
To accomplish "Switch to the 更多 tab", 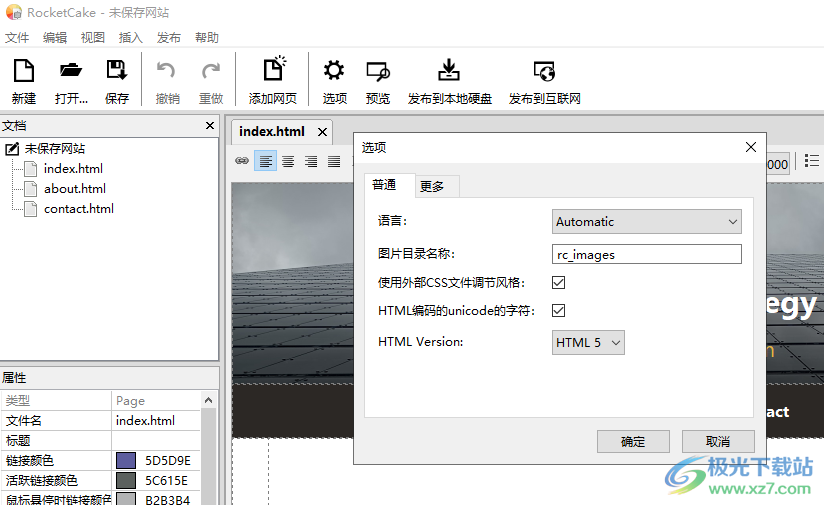I will click(437, 187).
